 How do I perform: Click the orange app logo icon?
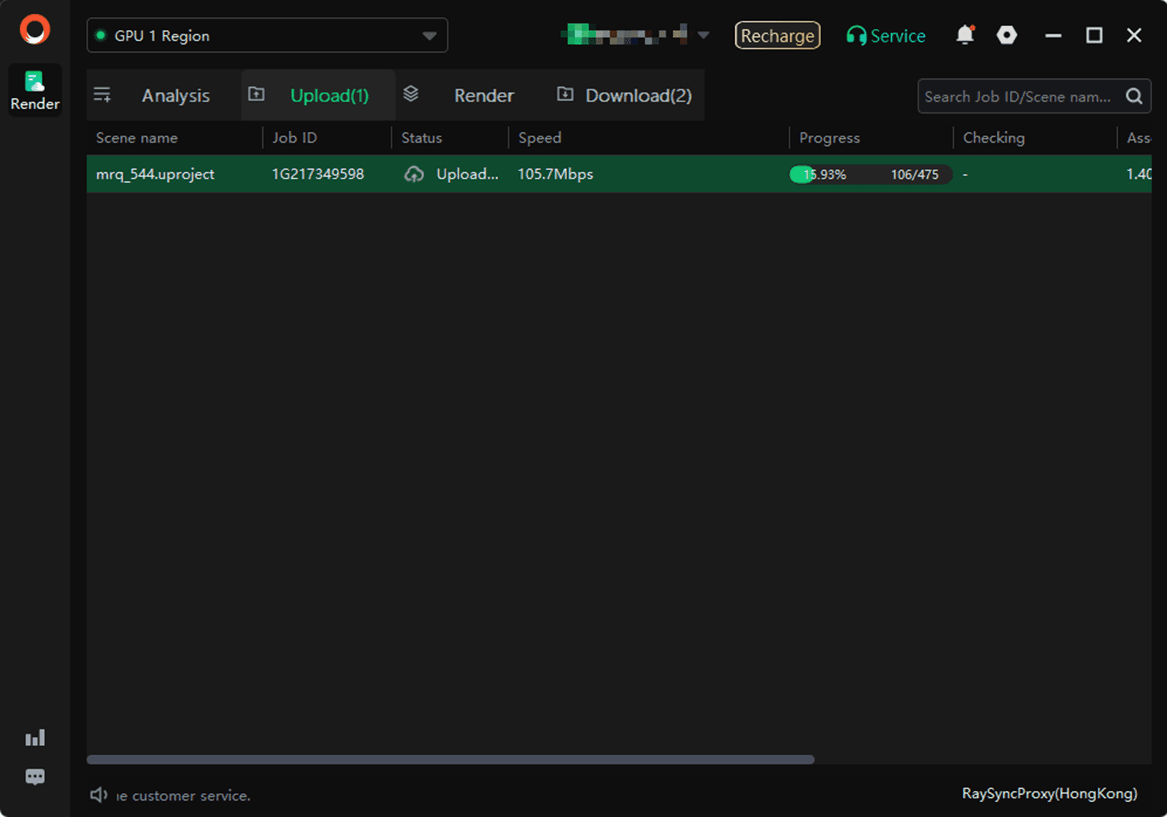click(x=35, y=30)
